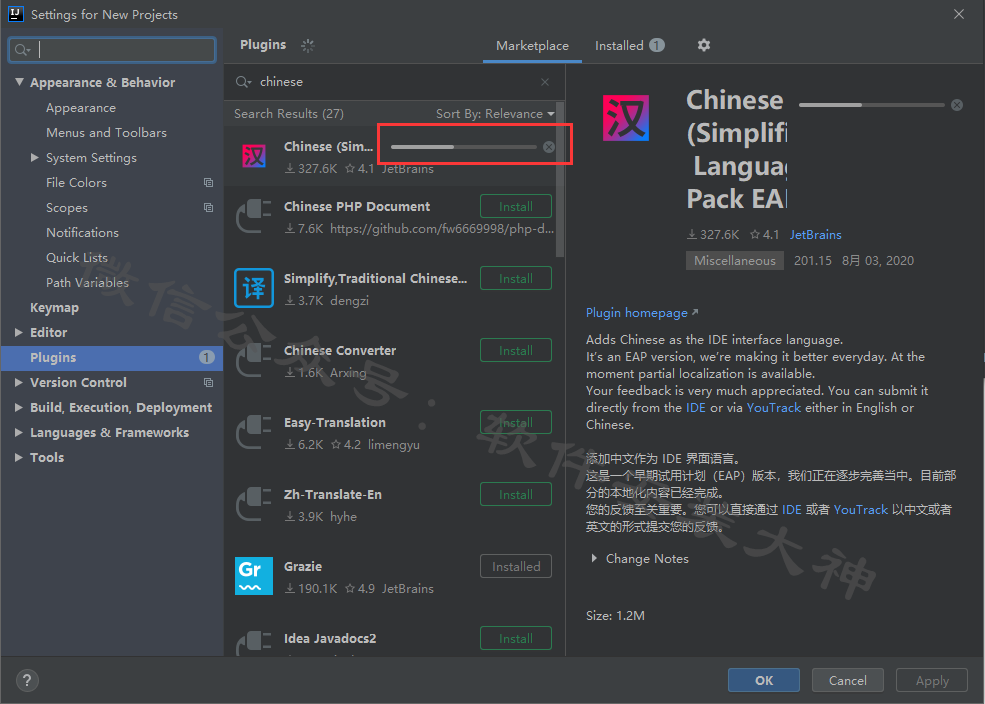Click the Version Control project-level icon
Screen dimensions: 985x704
pyautogui.click(x=209, y=382)
